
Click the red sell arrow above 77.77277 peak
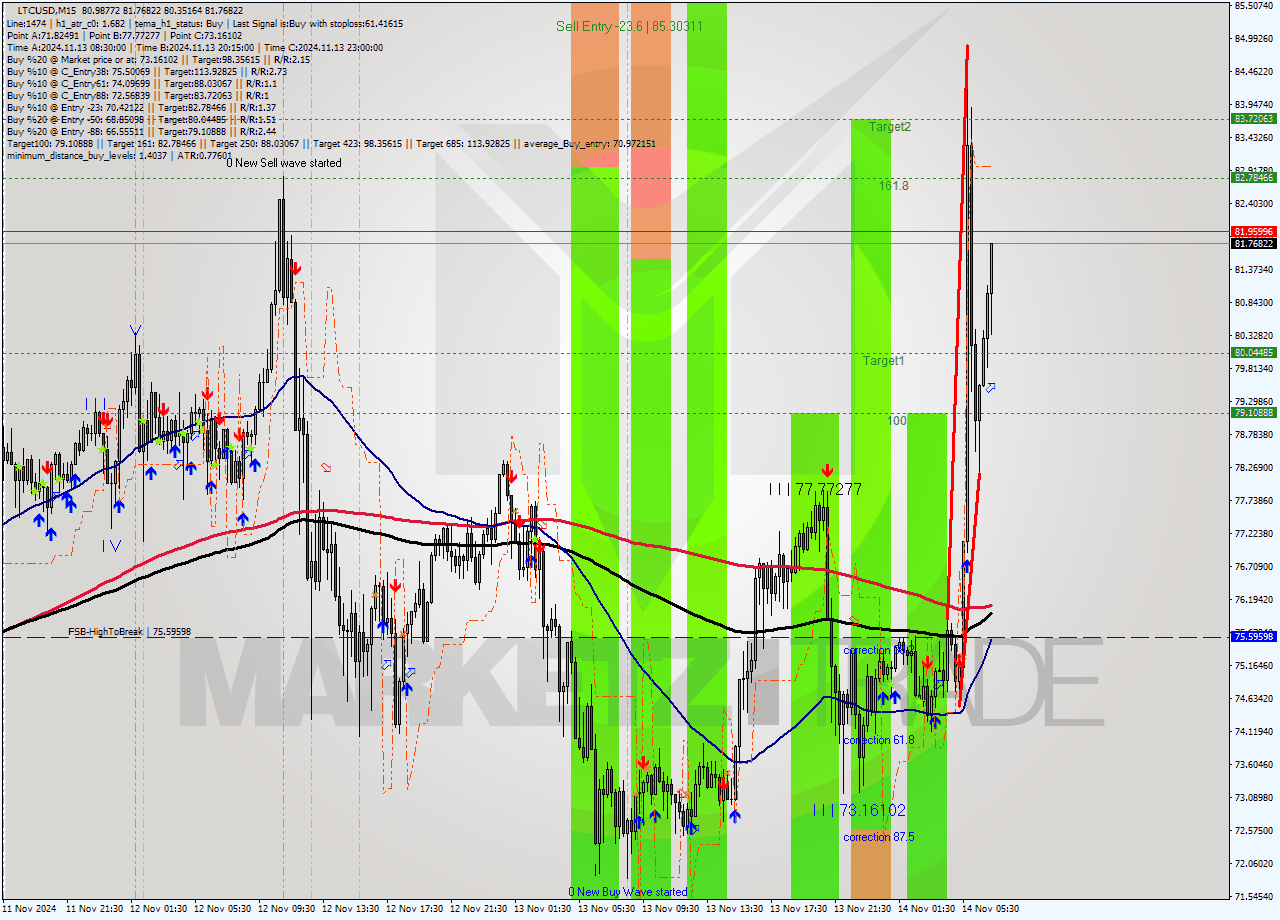828,470
